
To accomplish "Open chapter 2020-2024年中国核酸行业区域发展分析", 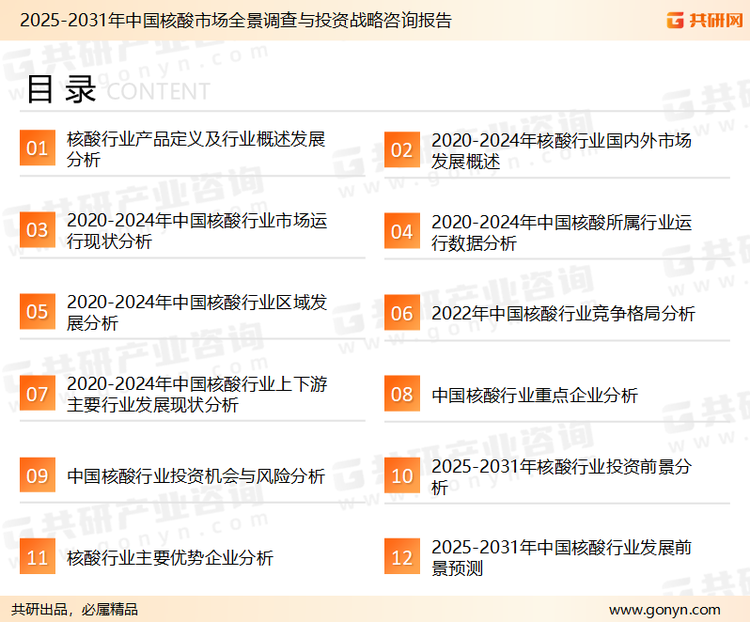I will click(x=197, y=312).
